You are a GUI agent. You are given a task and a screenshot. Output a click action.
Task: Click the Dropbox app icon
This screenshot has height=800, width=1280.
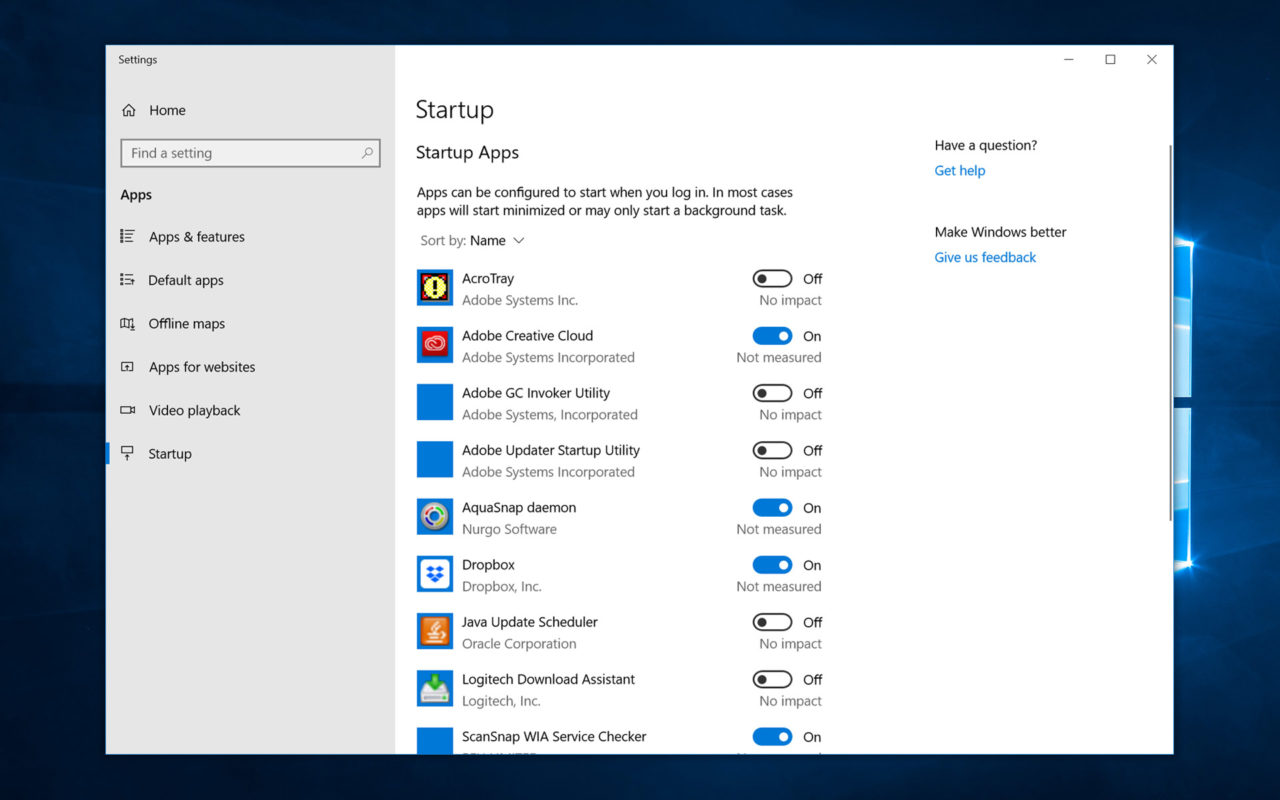[x=434, y=574]
